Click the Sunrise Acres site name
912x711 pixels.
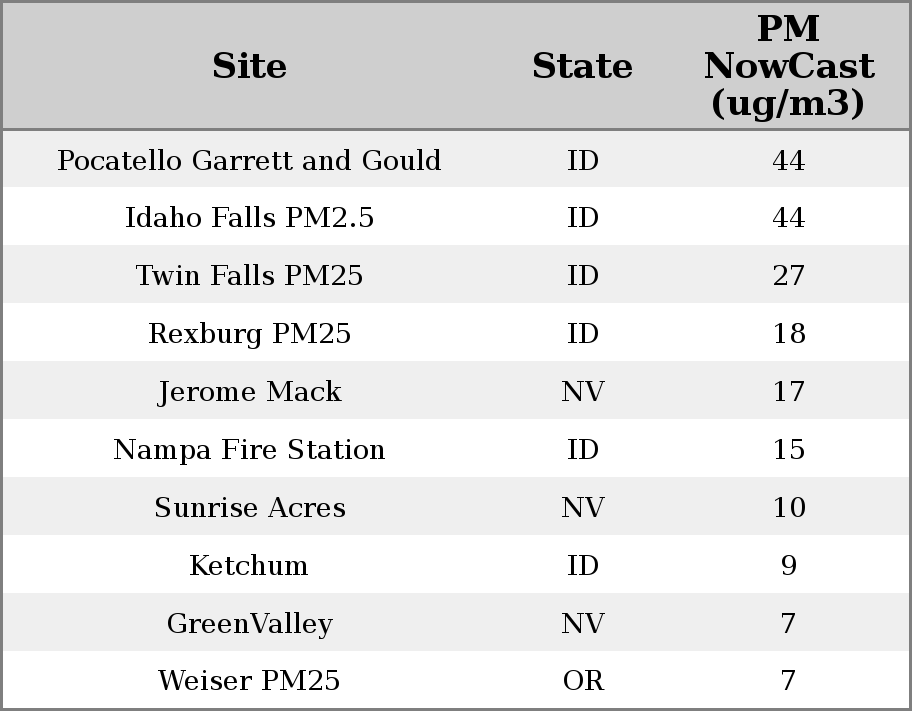tap(249, 508)
